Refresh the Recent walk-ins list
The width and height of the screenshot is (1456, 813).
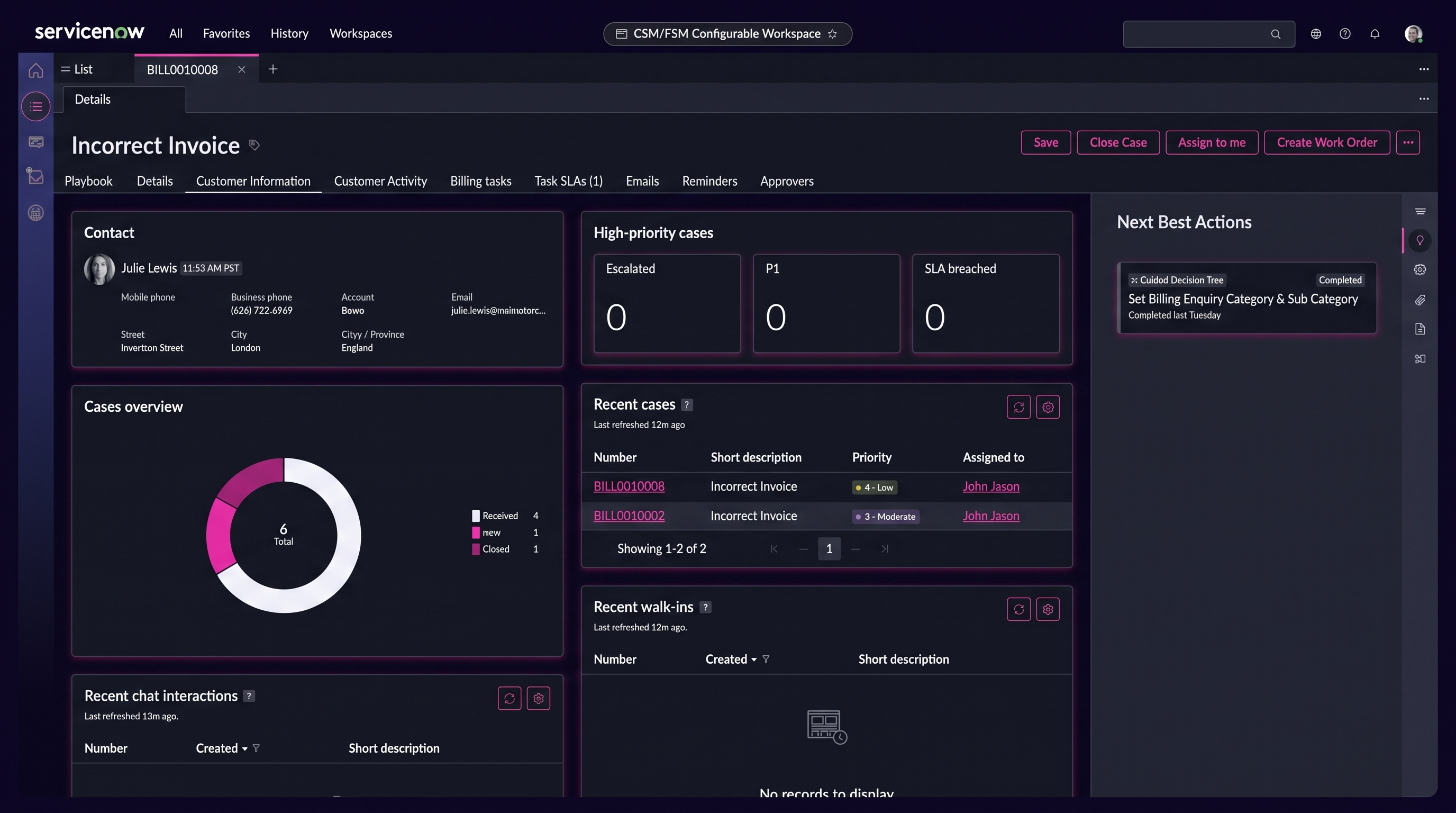1018,609
